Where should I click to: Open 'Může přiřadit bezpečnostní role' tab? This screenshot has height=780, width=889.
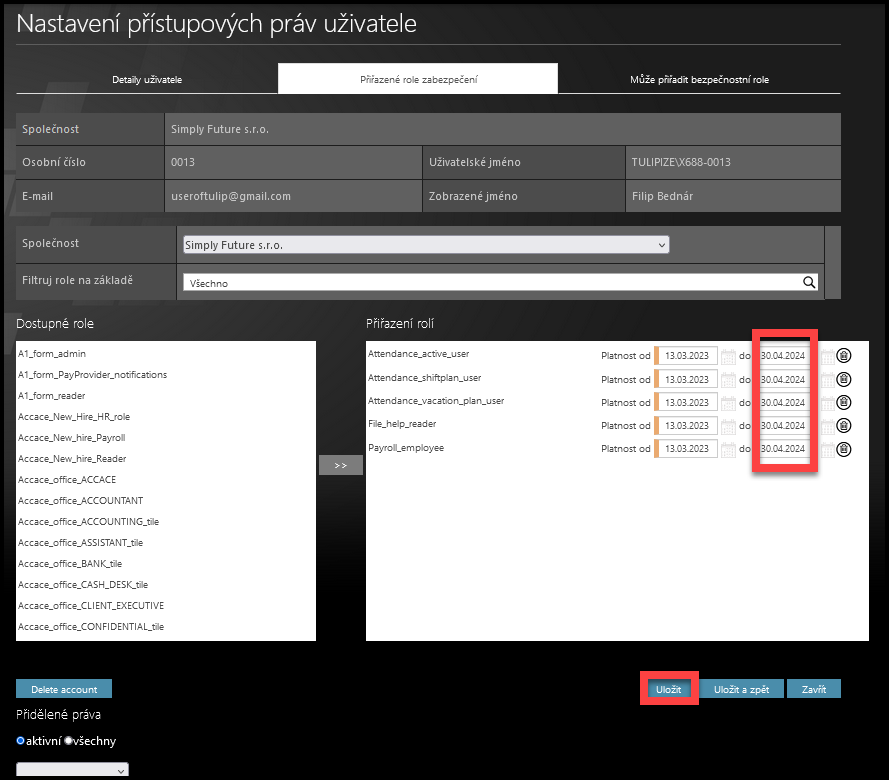point(699,79)
